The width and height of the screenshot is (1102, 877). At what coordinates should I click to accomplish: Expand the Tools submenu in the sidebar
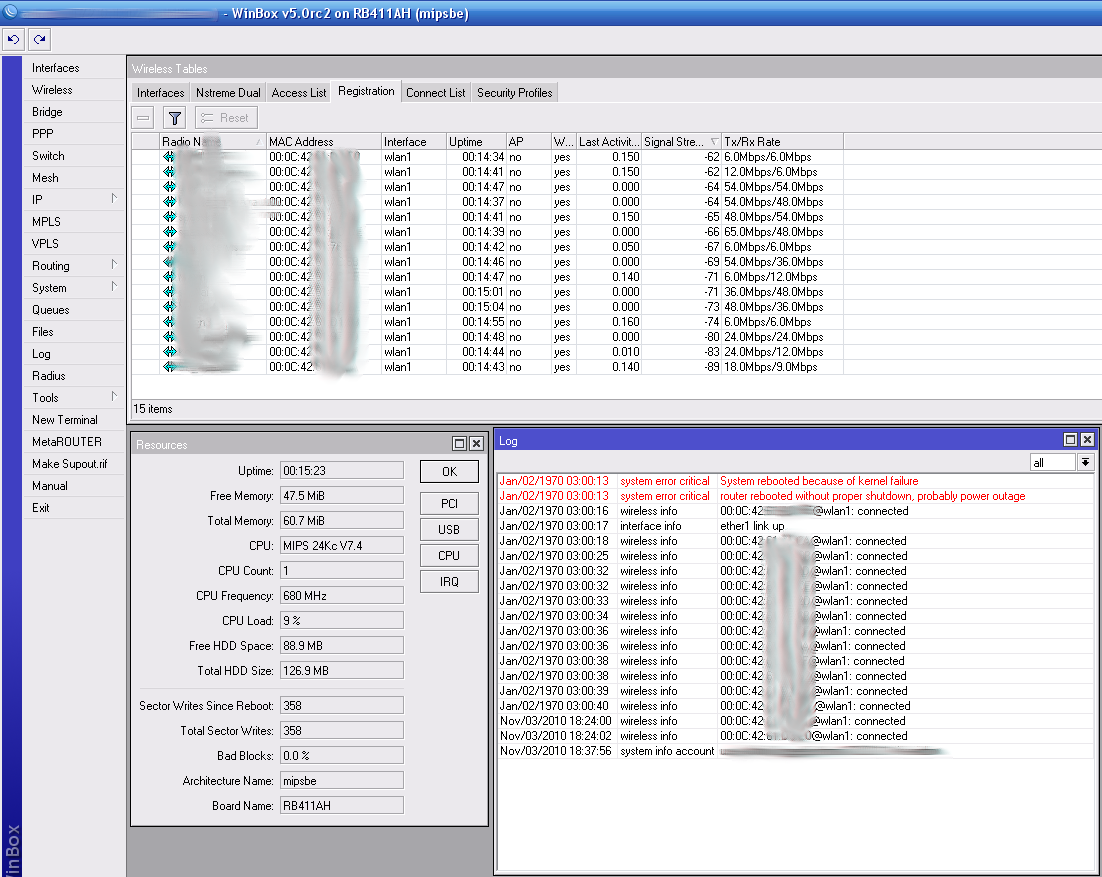114,397
